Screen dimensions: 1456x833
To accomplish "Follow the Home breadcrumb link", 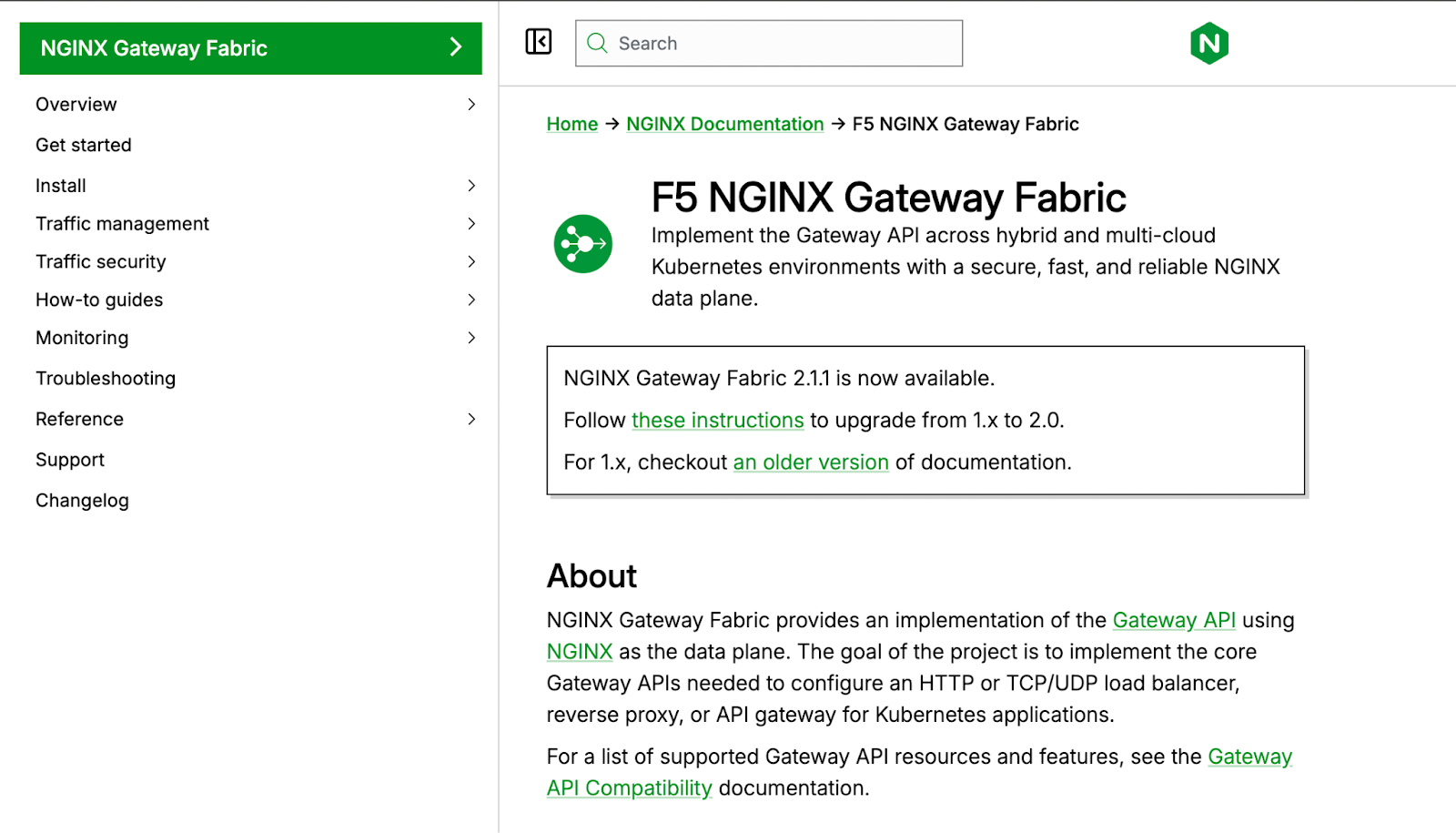I will click(x=572, y=124).
